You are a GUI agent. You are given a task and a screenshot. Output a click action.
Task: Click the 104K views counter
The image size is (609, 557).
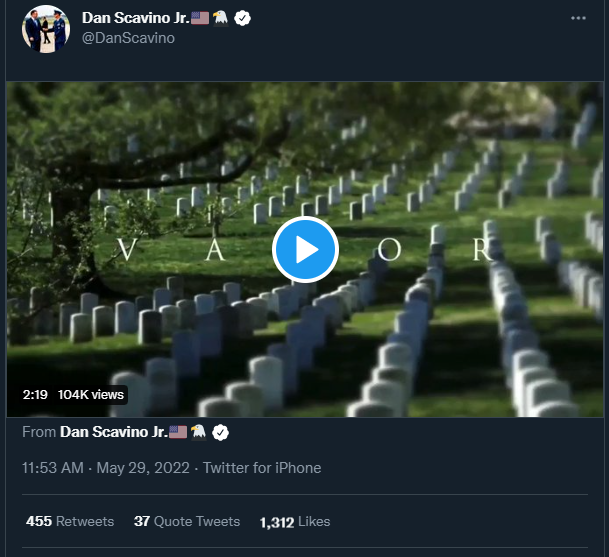pos(91,395)
